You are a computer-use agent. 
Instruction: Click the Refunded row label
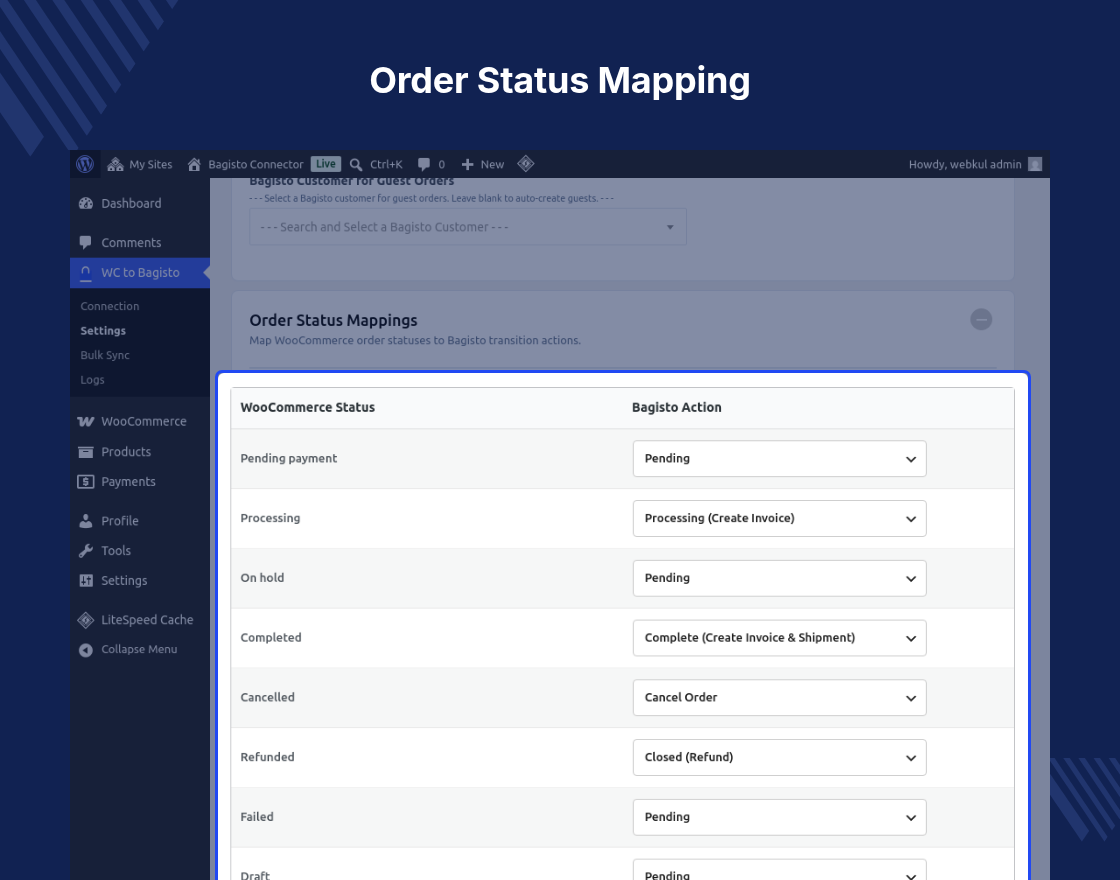267,757
